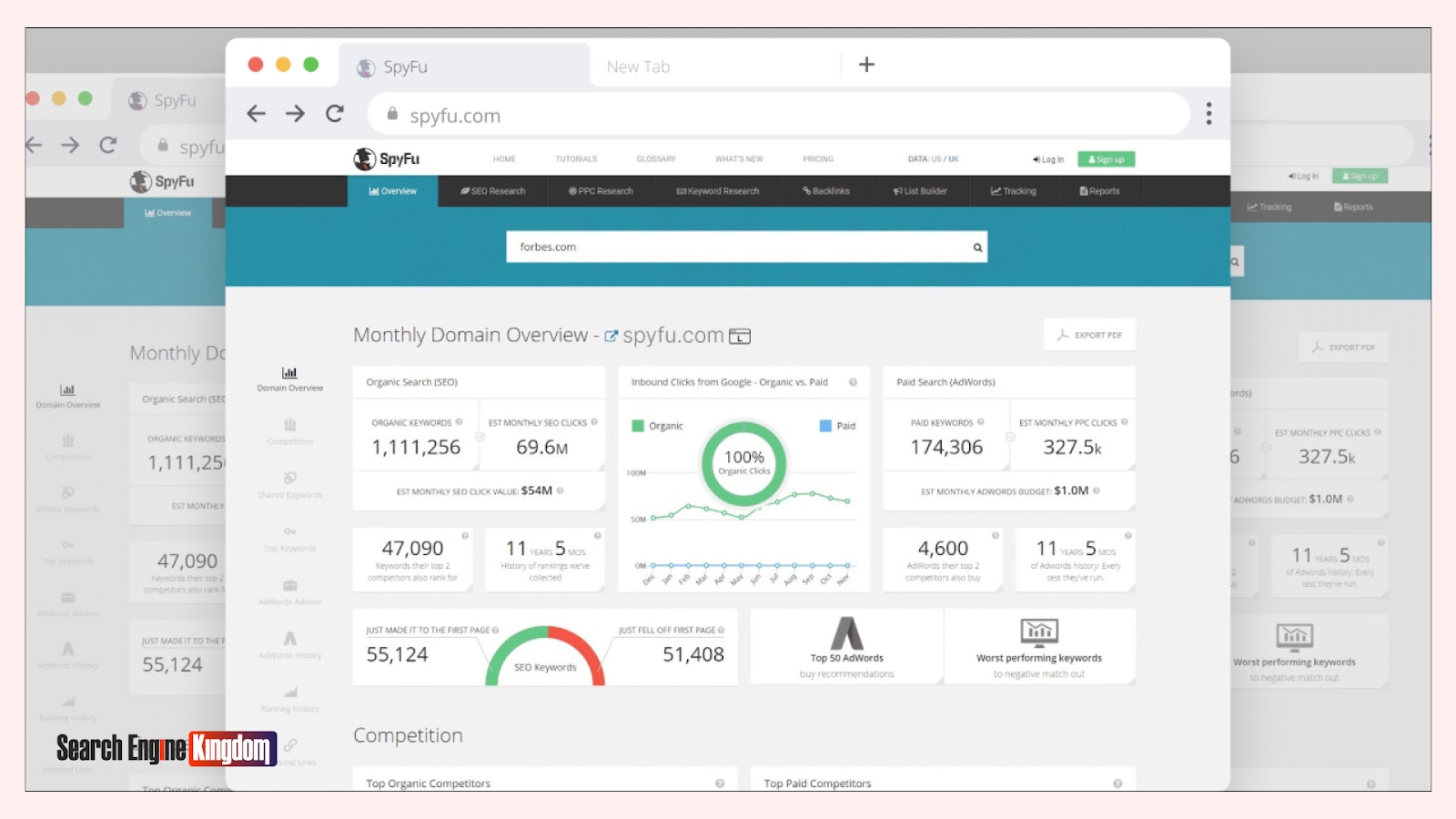
Task: Open Shared Keywords in the sidebar
Action: [289, 486]
